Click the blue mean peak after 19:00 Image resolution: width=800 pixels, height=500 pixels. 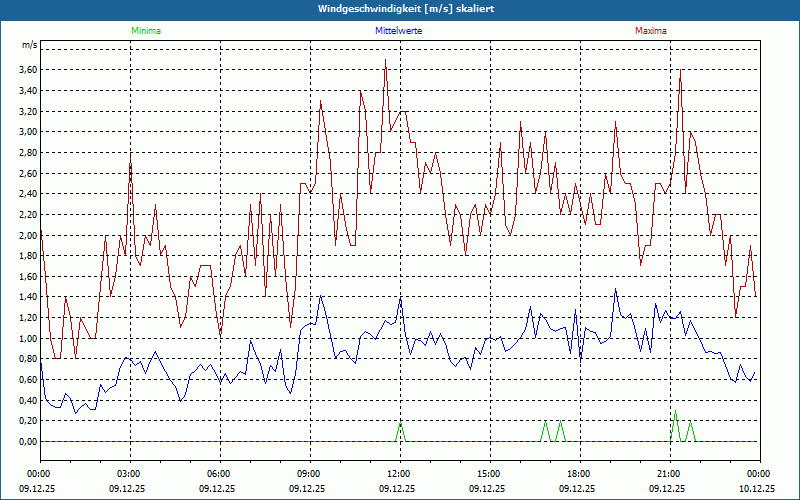tap(616, 289)
